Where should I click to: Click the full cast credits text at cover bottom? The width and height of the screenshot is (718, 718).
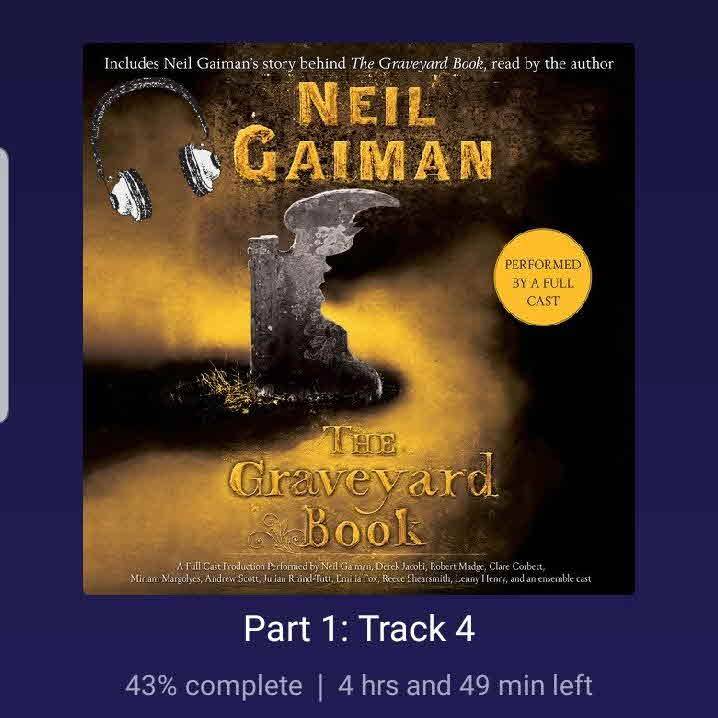[360, 572]
